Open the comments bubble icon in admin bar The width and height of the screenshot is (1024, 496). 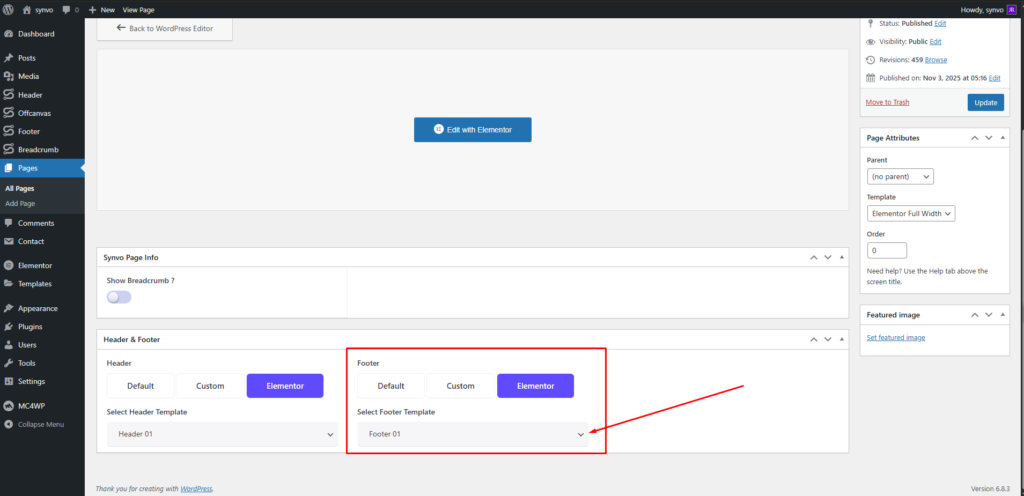[x=68, y=9]
